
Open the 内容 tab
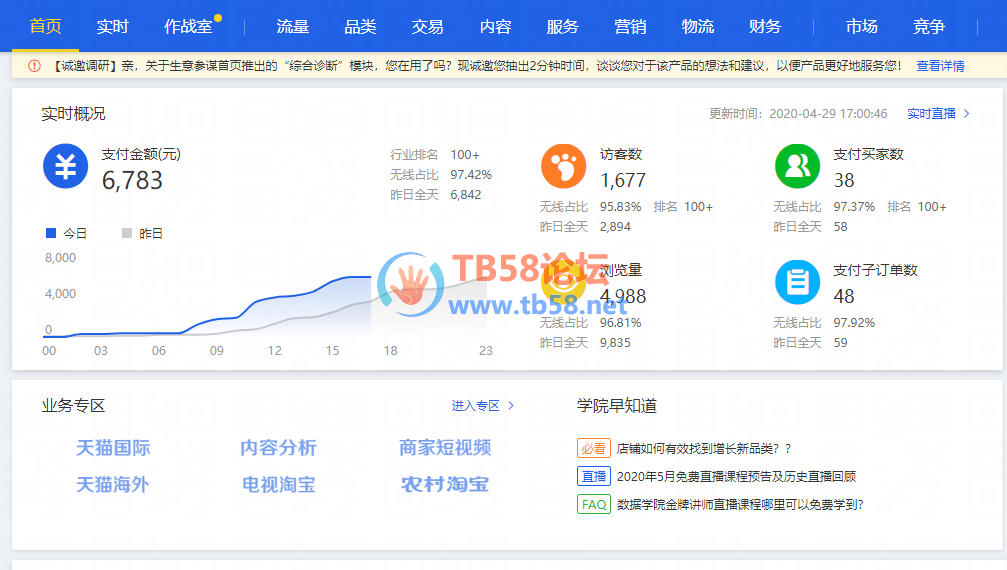(x=495, y=26)
